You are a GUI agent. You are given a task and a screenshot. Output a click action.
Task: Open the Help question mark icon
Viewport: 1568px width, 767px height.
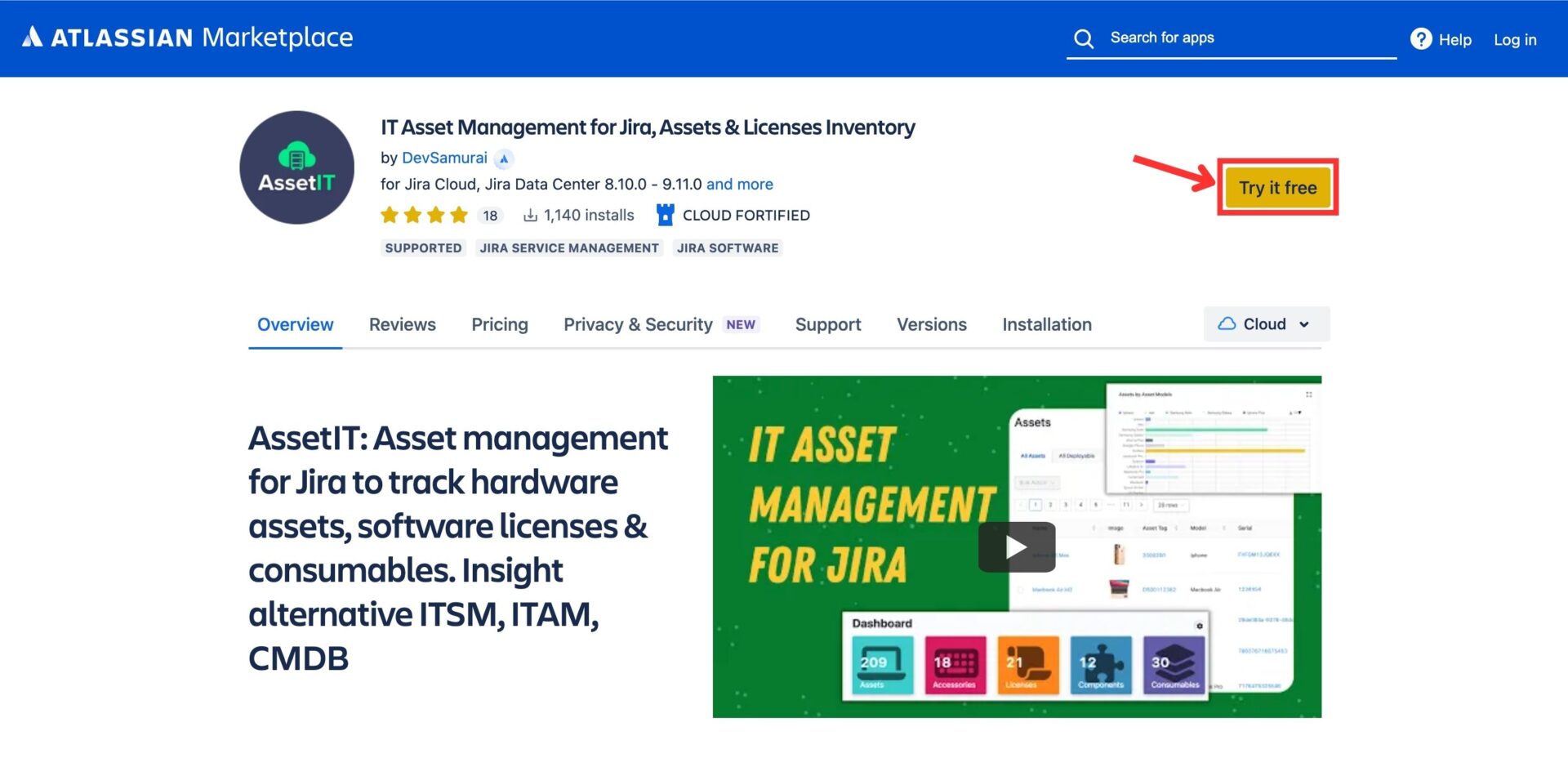(x=1421, y=38)
